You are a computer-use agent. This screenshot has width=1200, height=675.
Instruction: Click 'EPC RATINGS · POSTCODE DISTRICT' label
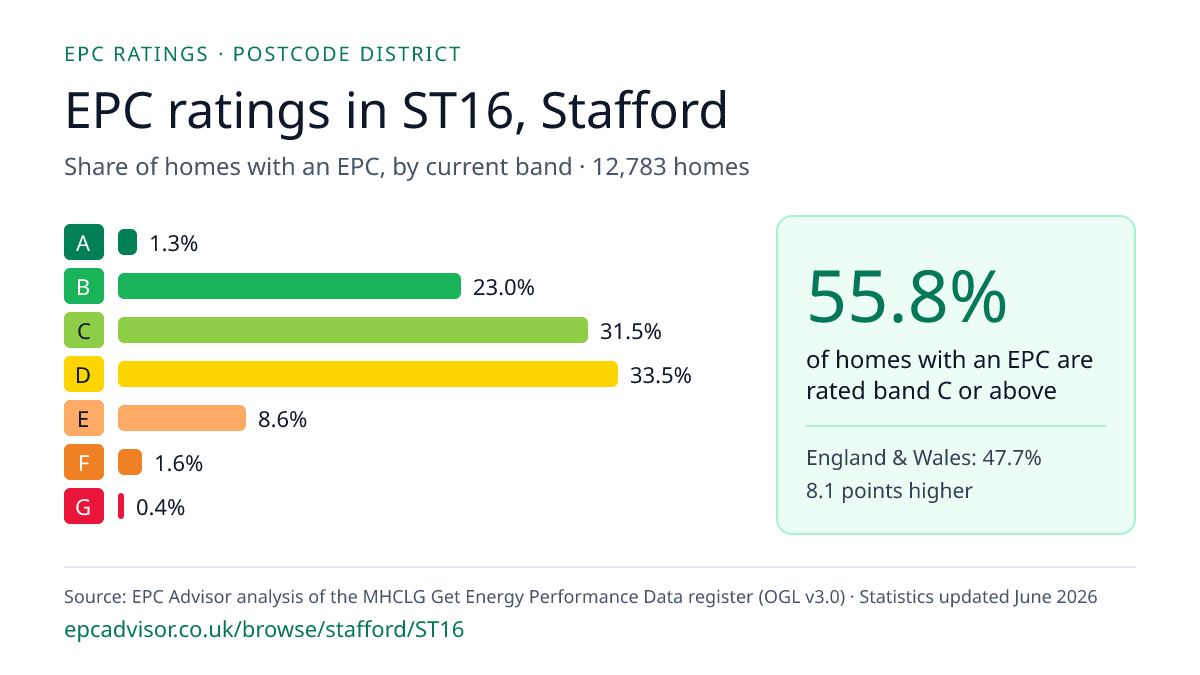tap(262, 54)
